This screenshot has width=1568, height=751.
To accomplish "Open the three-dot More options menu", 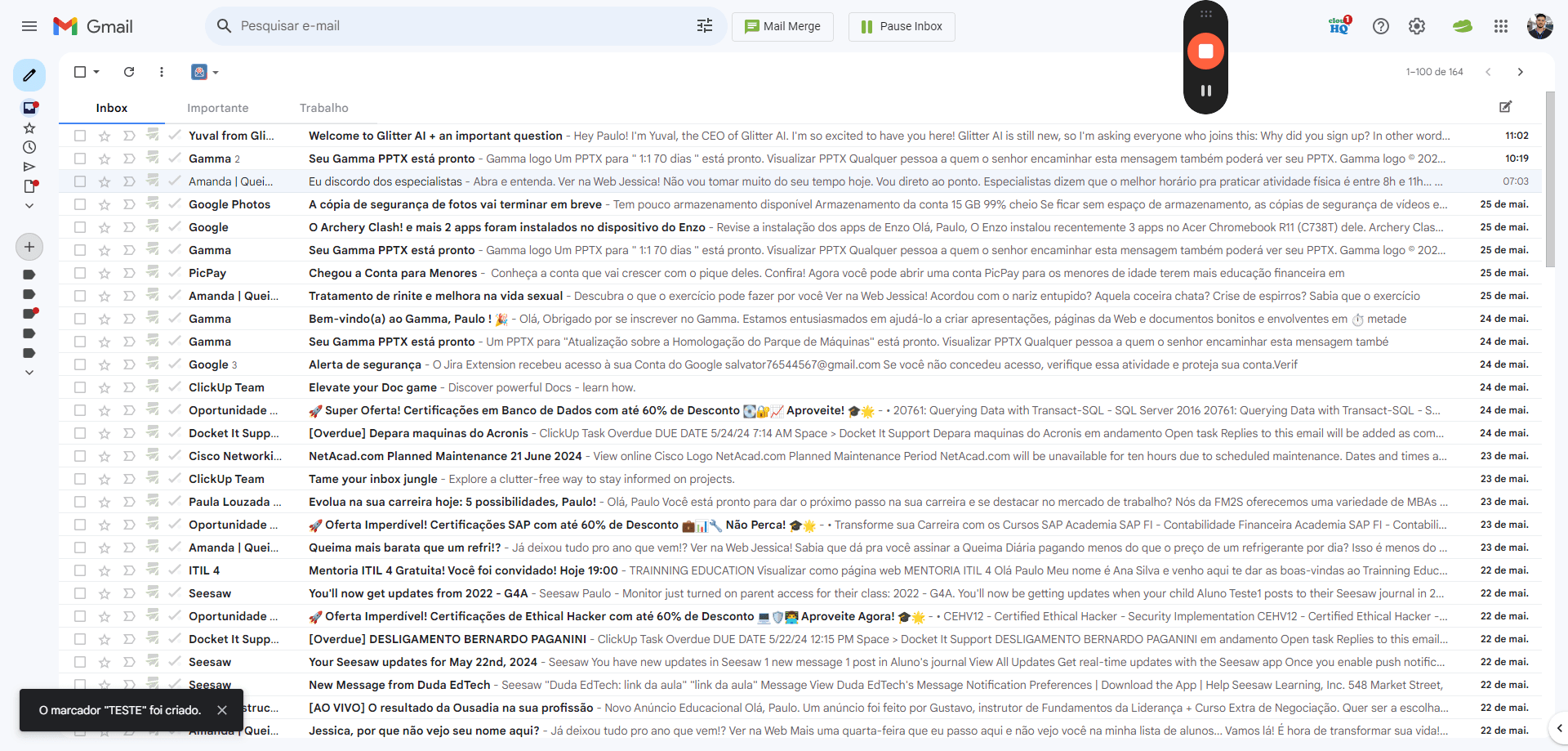I will click(x=162, y=72).
